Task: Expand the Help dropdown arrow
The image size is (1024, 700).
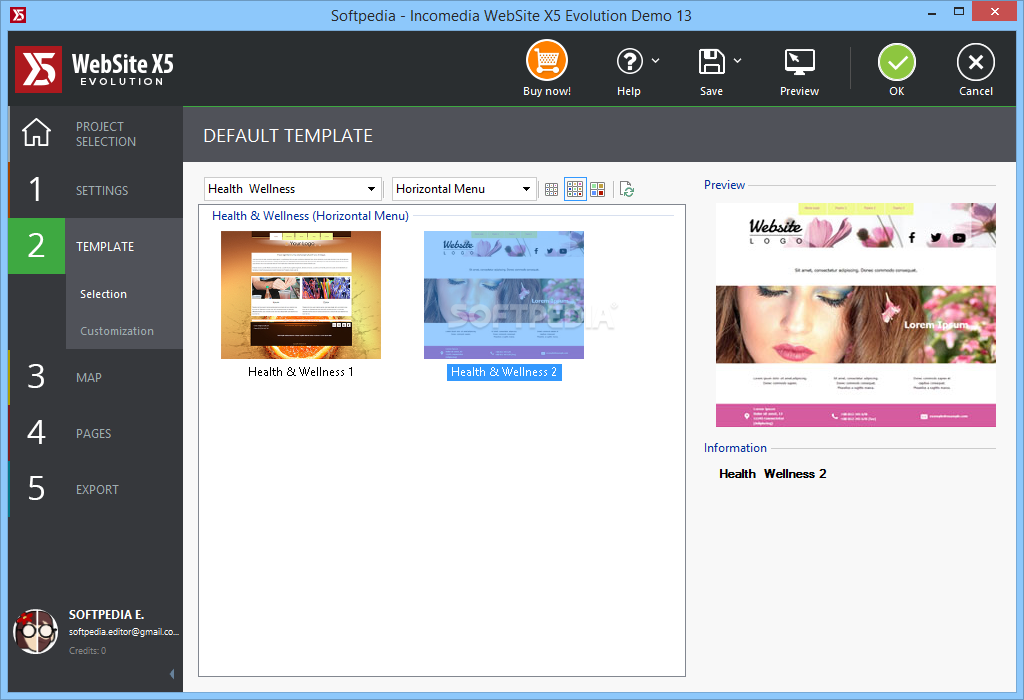Action: [656, 61]
